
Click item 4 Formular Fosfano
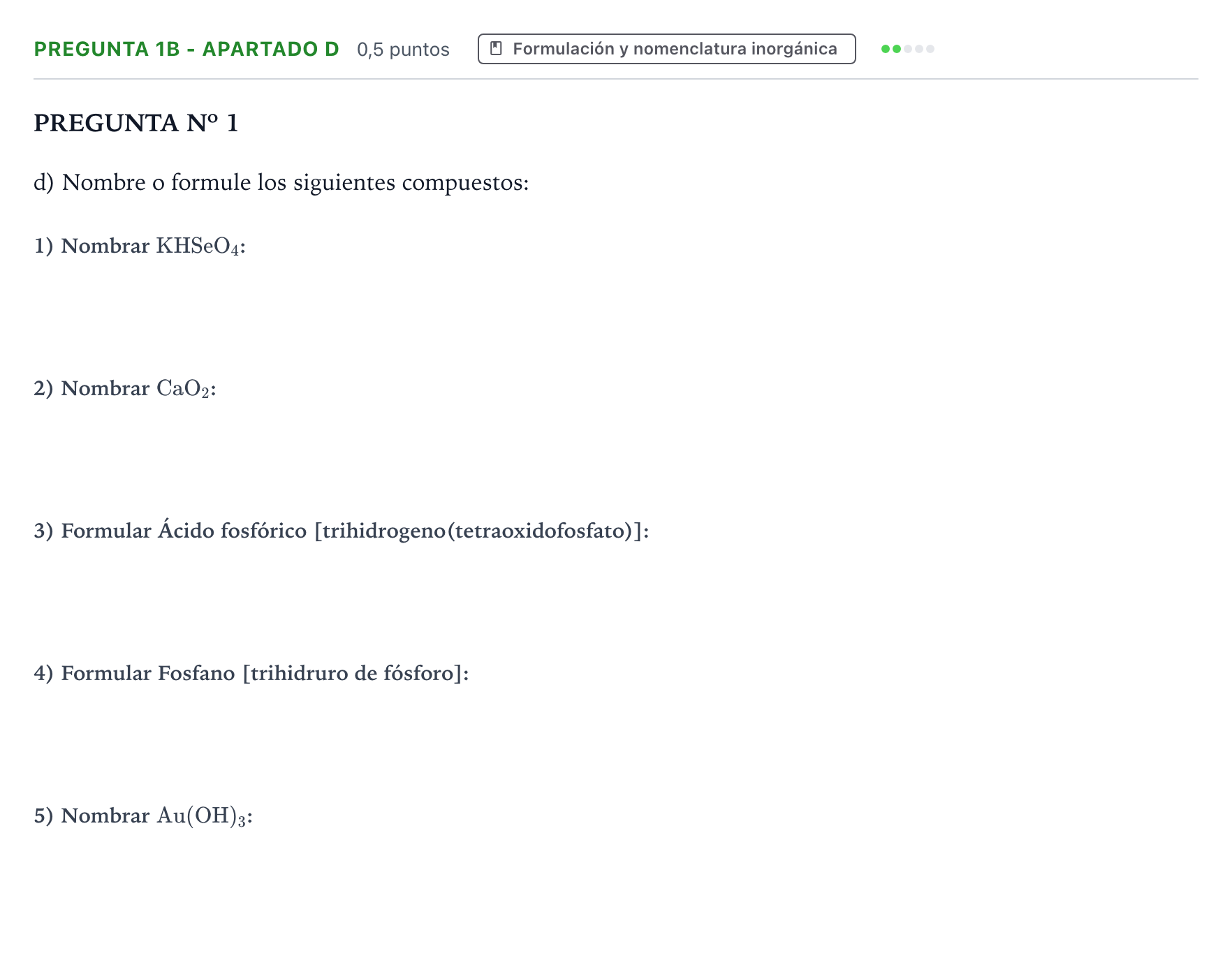(x=251, y=673)
